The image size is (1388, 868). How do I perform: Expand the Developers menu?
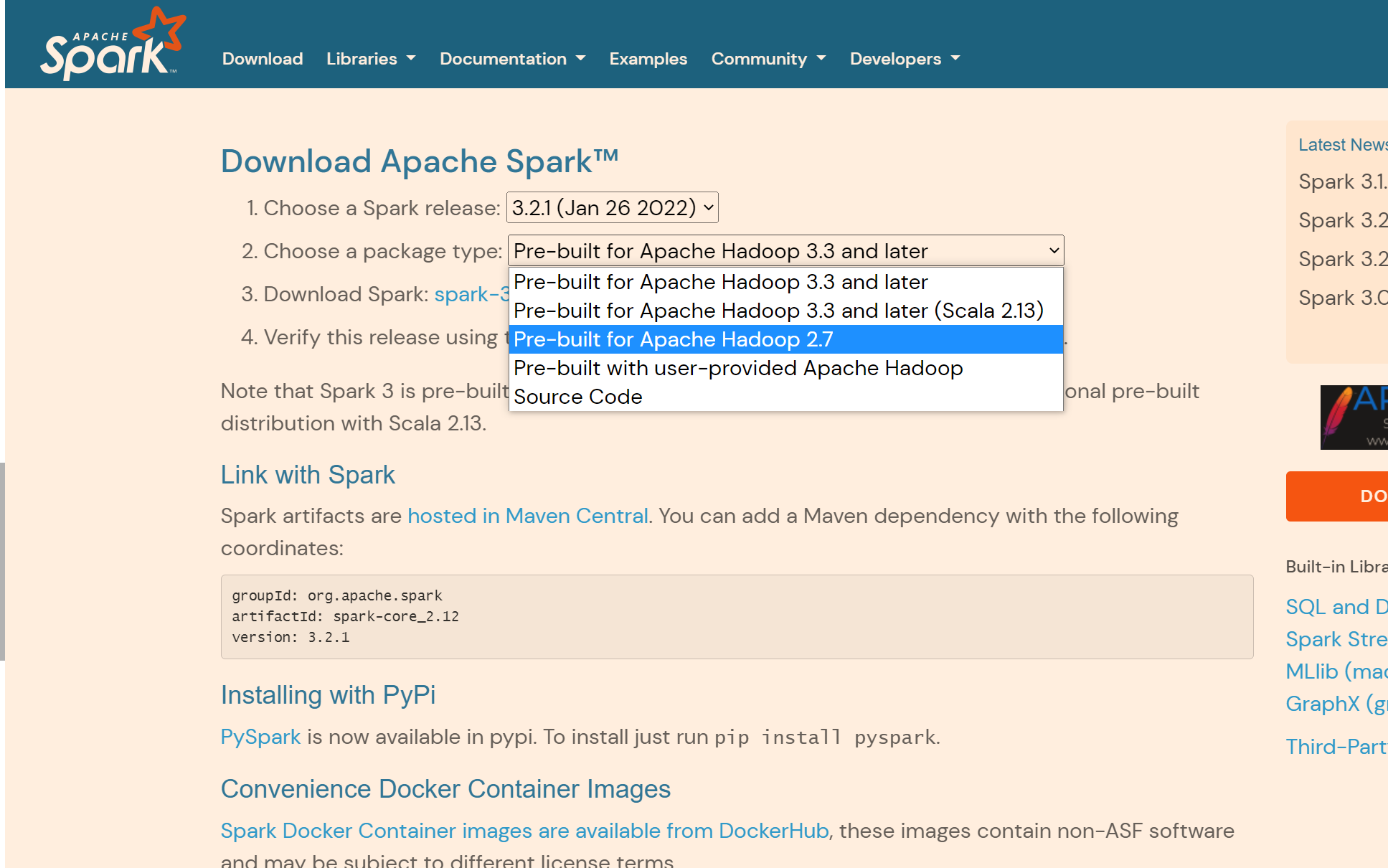pyautogui.click(x=905, y=59)
